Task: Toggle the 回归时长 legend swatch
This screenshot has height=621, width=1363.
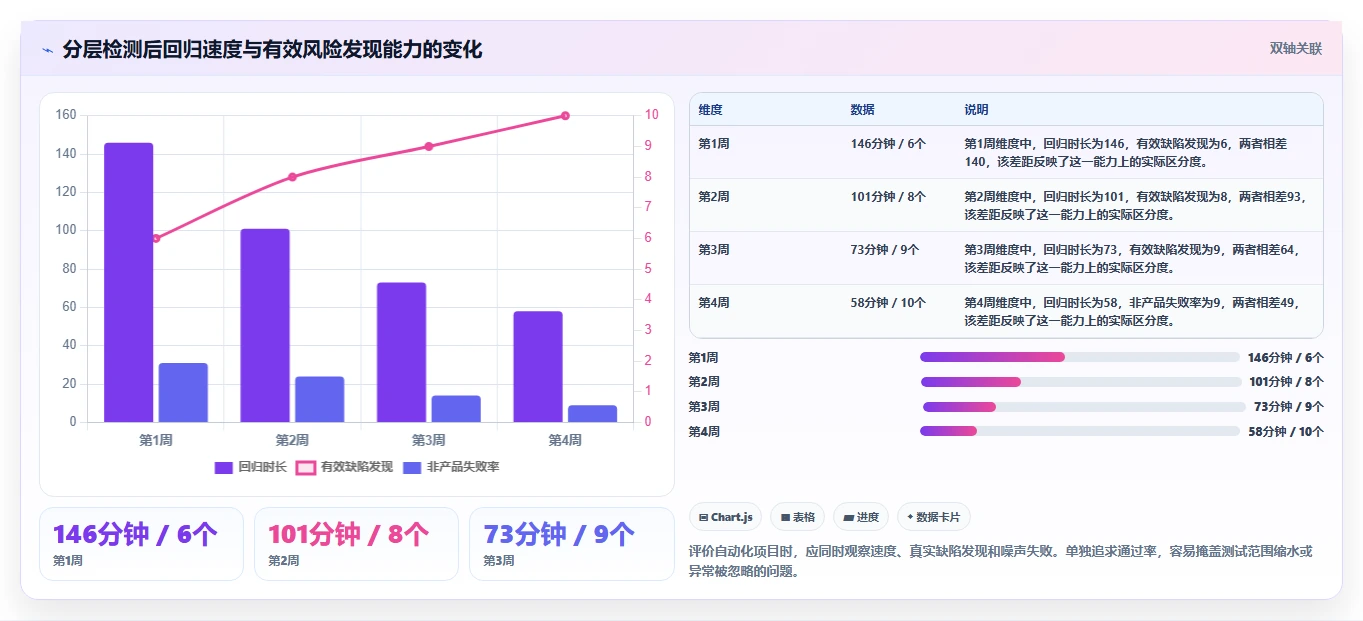Action: 224,467
